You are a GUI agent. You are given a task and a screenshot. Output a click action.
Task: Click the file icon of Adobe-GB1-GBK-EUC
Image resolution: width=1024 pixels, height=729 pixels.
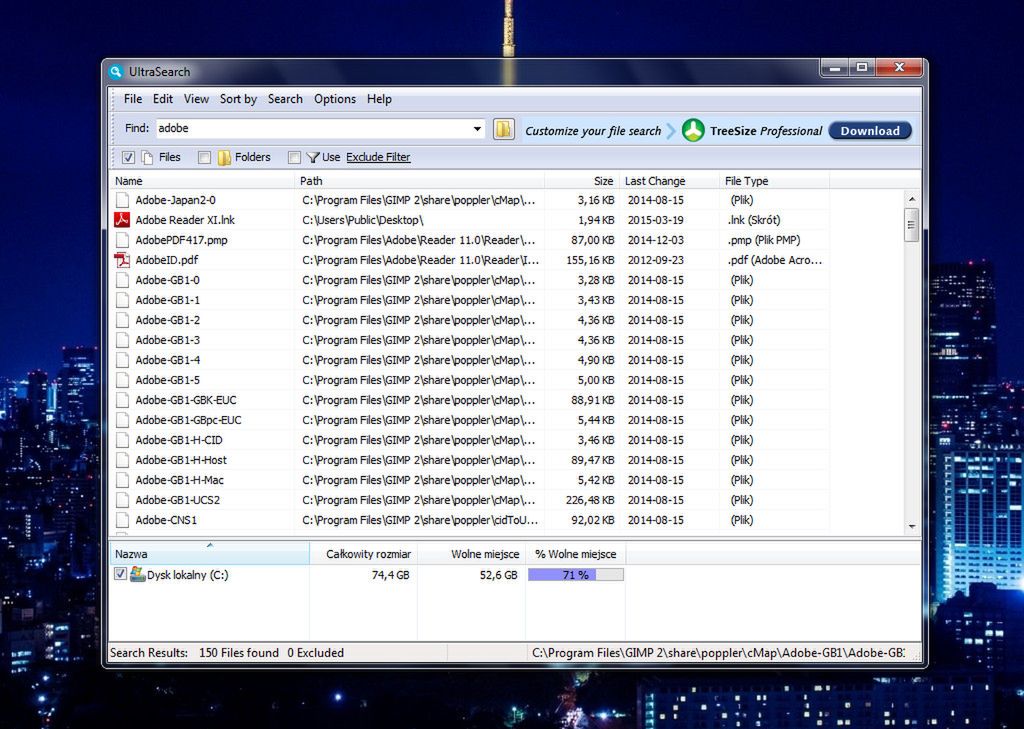point(122,400)
